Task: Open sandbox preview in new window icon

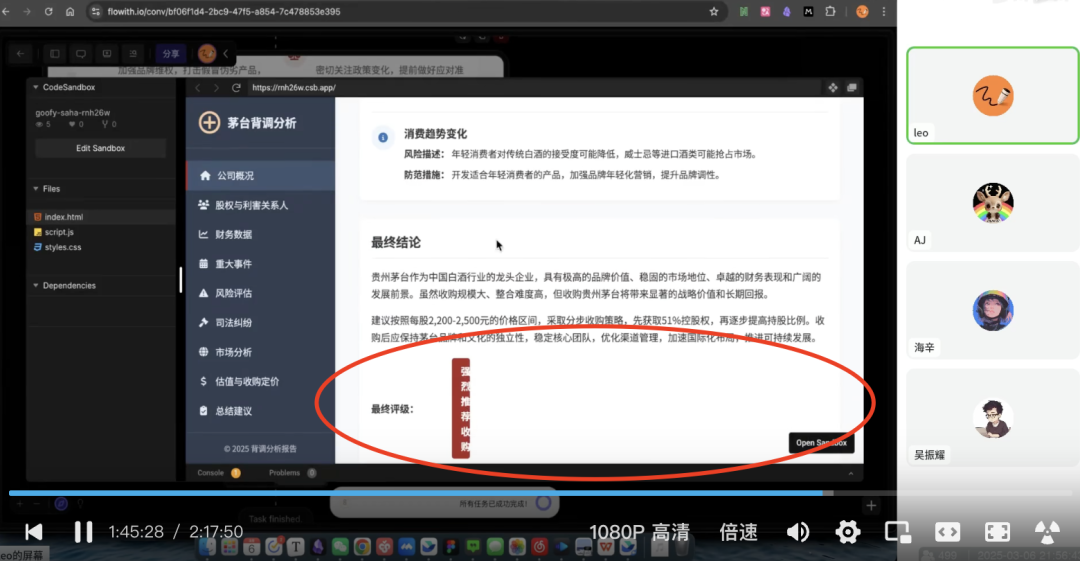Action: tap(852, 88)
